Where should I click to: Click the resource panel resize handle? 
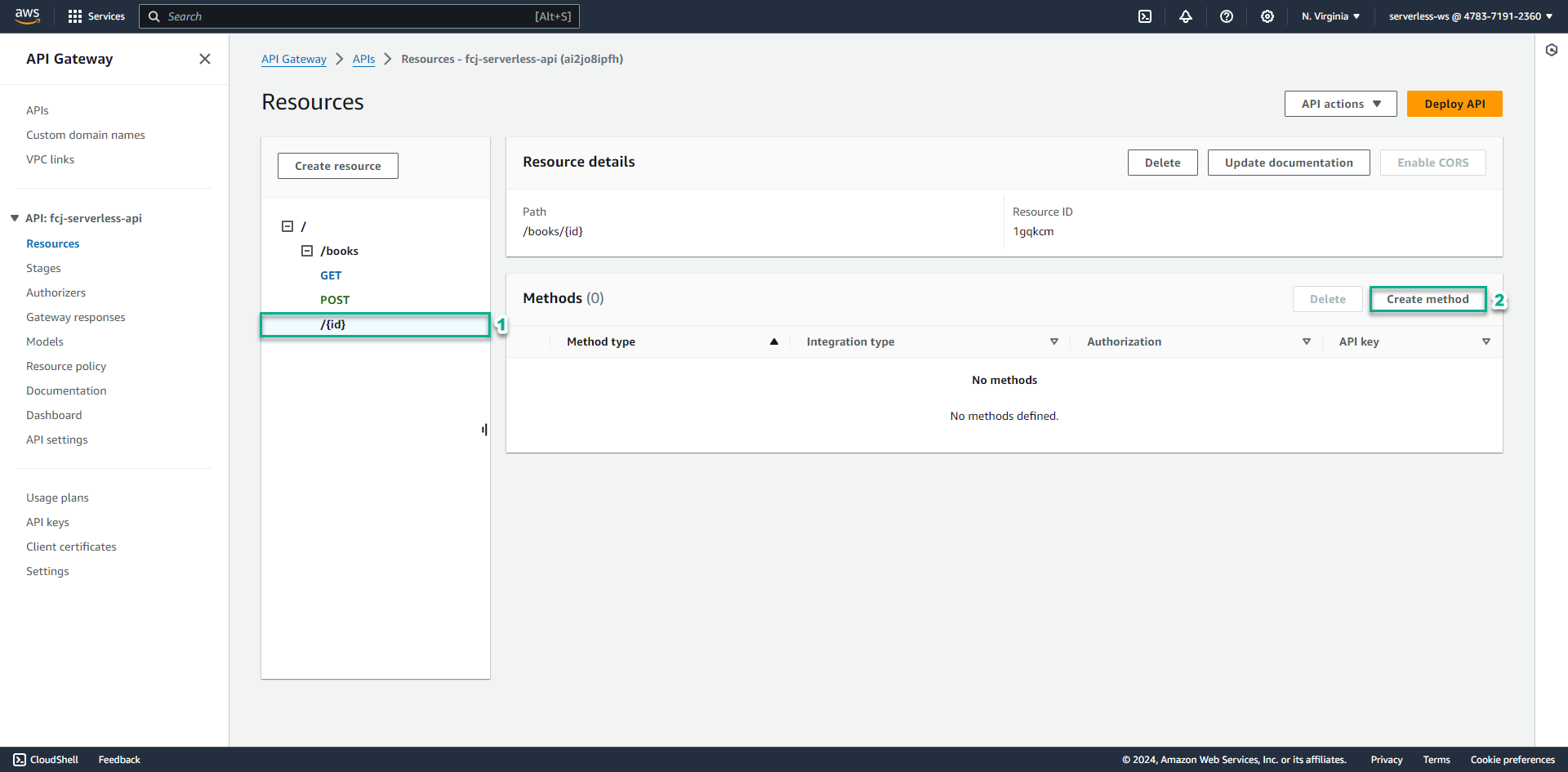485,430
